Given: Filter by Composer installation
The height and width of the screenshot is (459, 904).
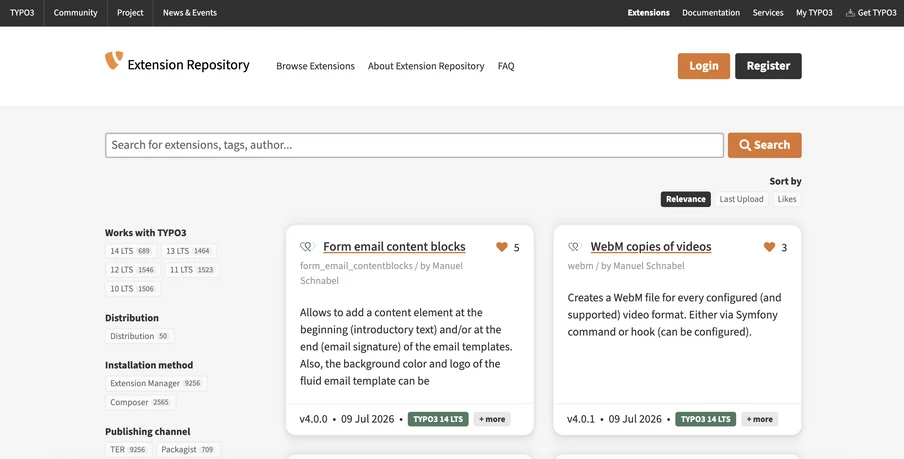Looking at the screenshot, I should pyautogui.click(x=140, y=402).
